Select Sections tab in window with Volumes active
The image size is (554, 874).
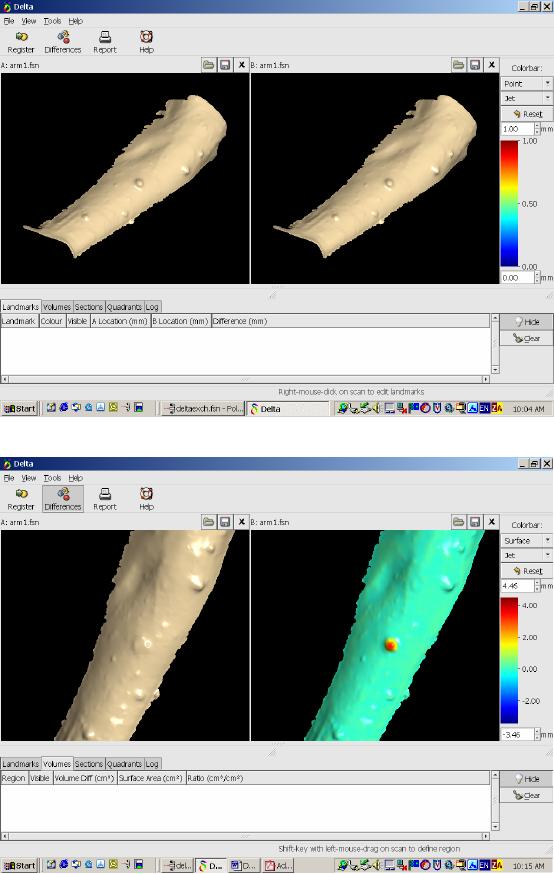coord(89,764)
